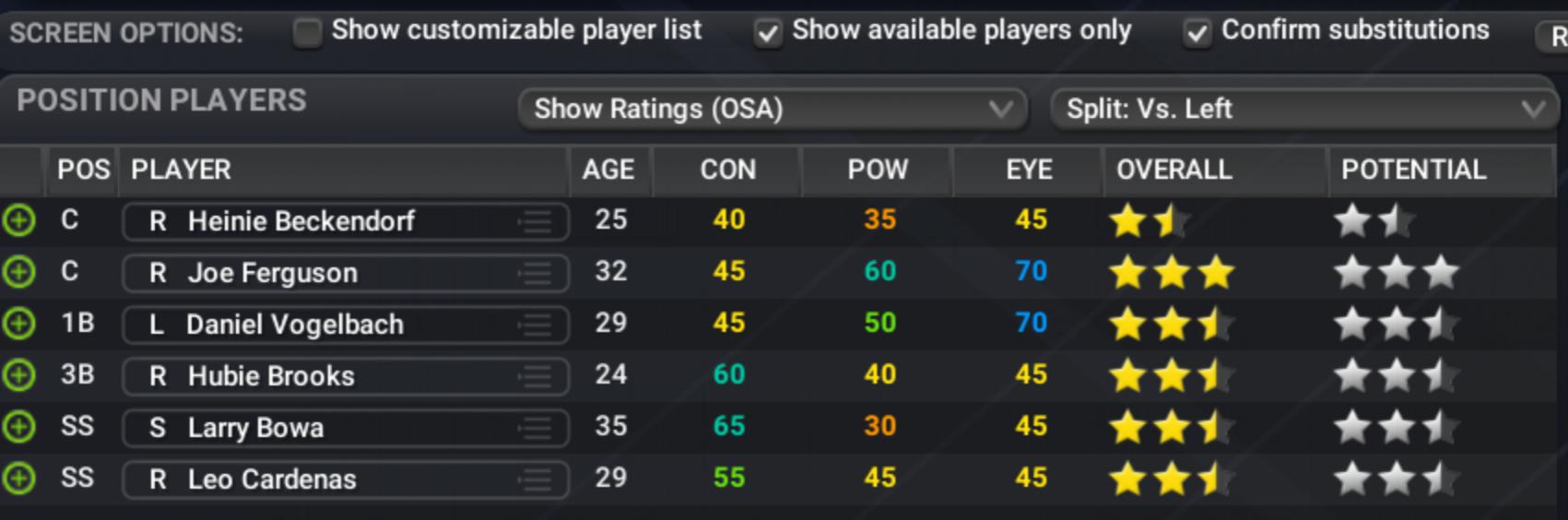This screenshot has height=520, width=1568.
Task: Click the green plus icon beside Larry Bowa
Action: click(19, 428)
